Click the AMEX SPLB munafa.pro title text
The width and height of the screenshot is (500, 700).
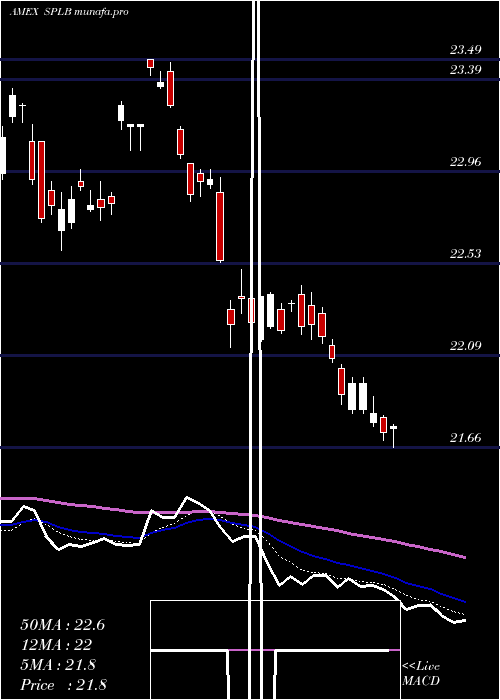[69, 12]
